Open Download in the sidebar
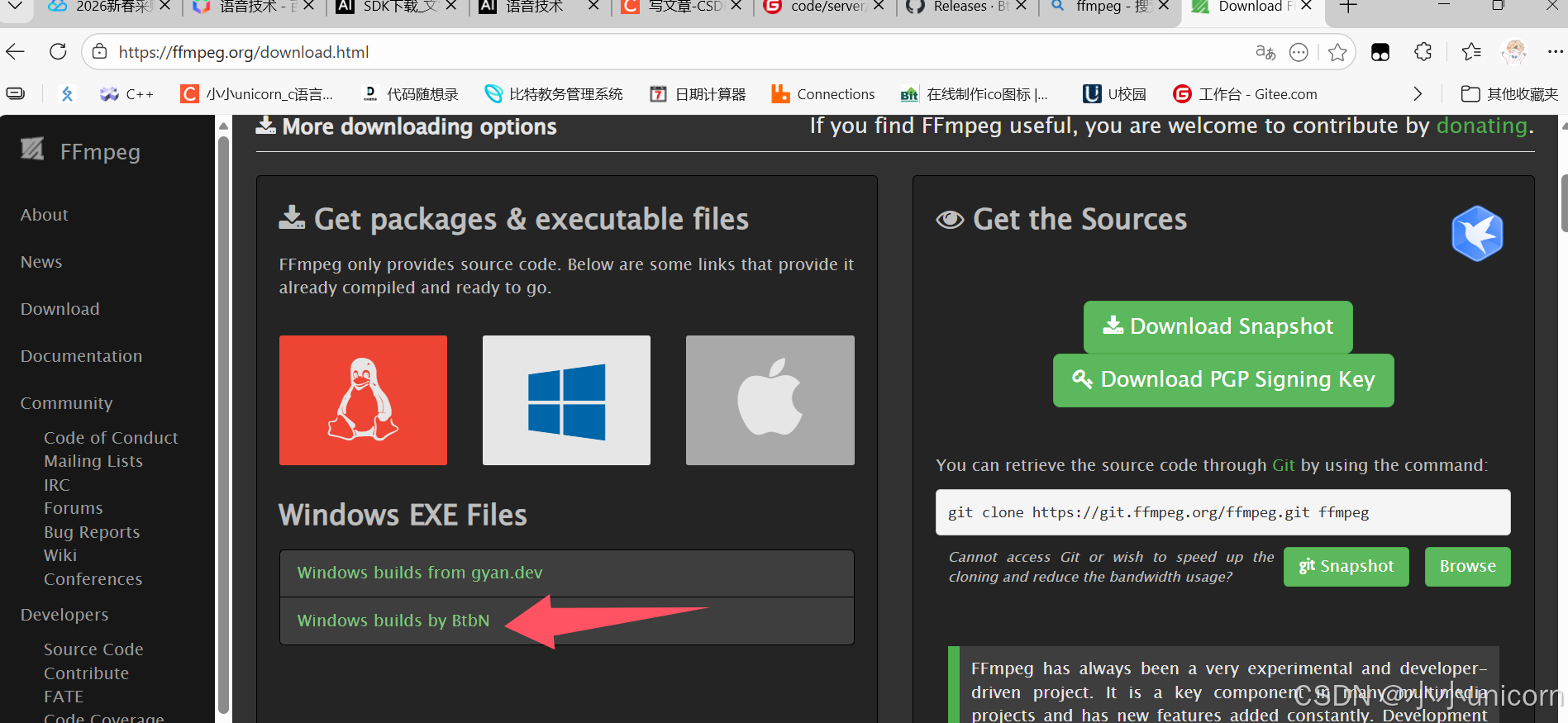This screenshot has width=1568, height=723. [x=60, y=309]
